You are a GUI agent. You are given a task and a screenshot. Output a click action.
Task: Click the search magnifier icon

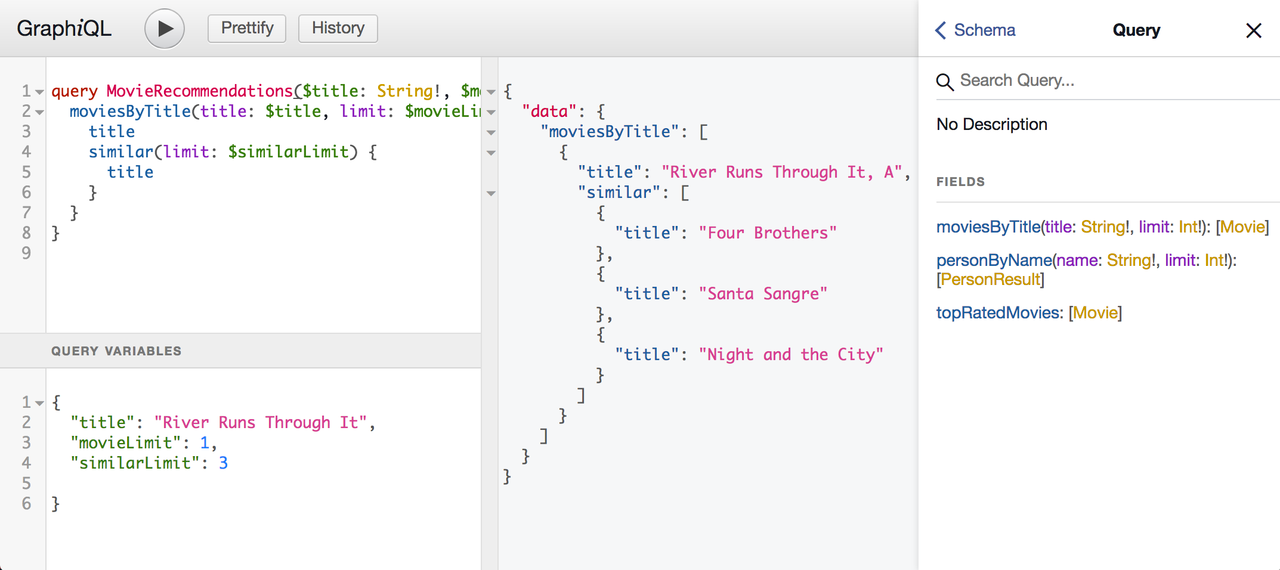point(945,82)
